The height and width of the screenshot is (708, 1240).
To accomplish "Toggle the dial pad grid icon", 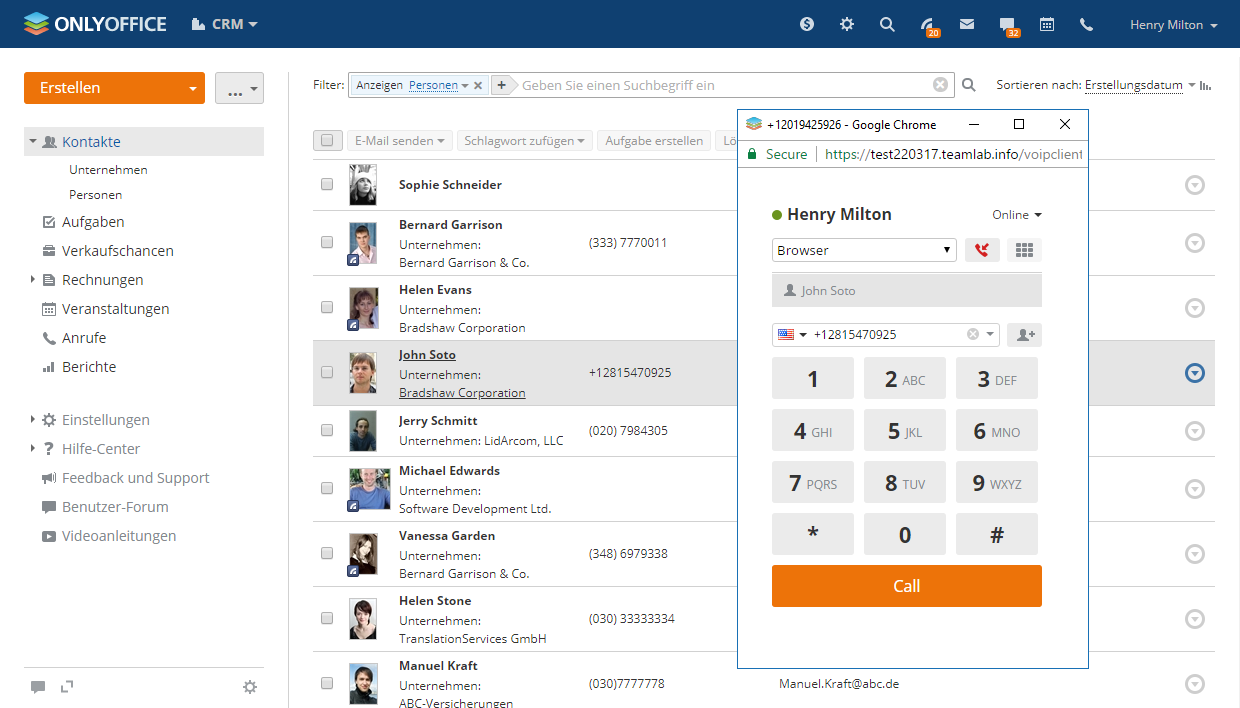I will (1024, 250).
